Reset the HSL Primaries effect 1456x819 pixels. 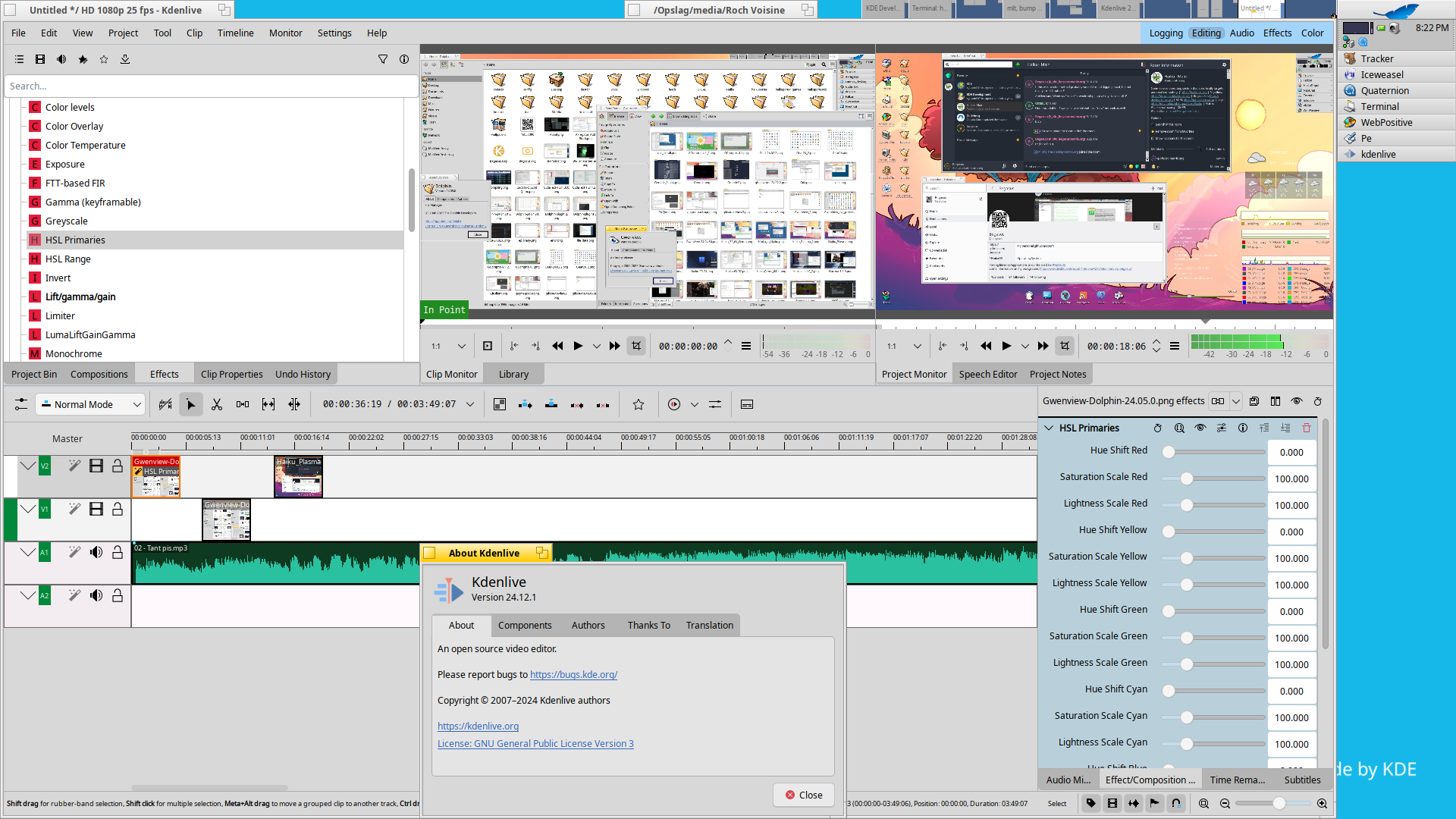coord(1158,428)
